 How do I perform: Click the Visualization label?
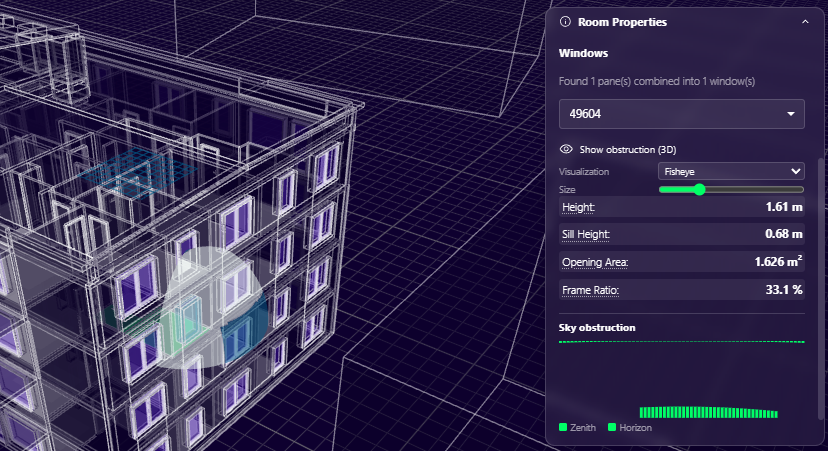[x=584, y=172]
